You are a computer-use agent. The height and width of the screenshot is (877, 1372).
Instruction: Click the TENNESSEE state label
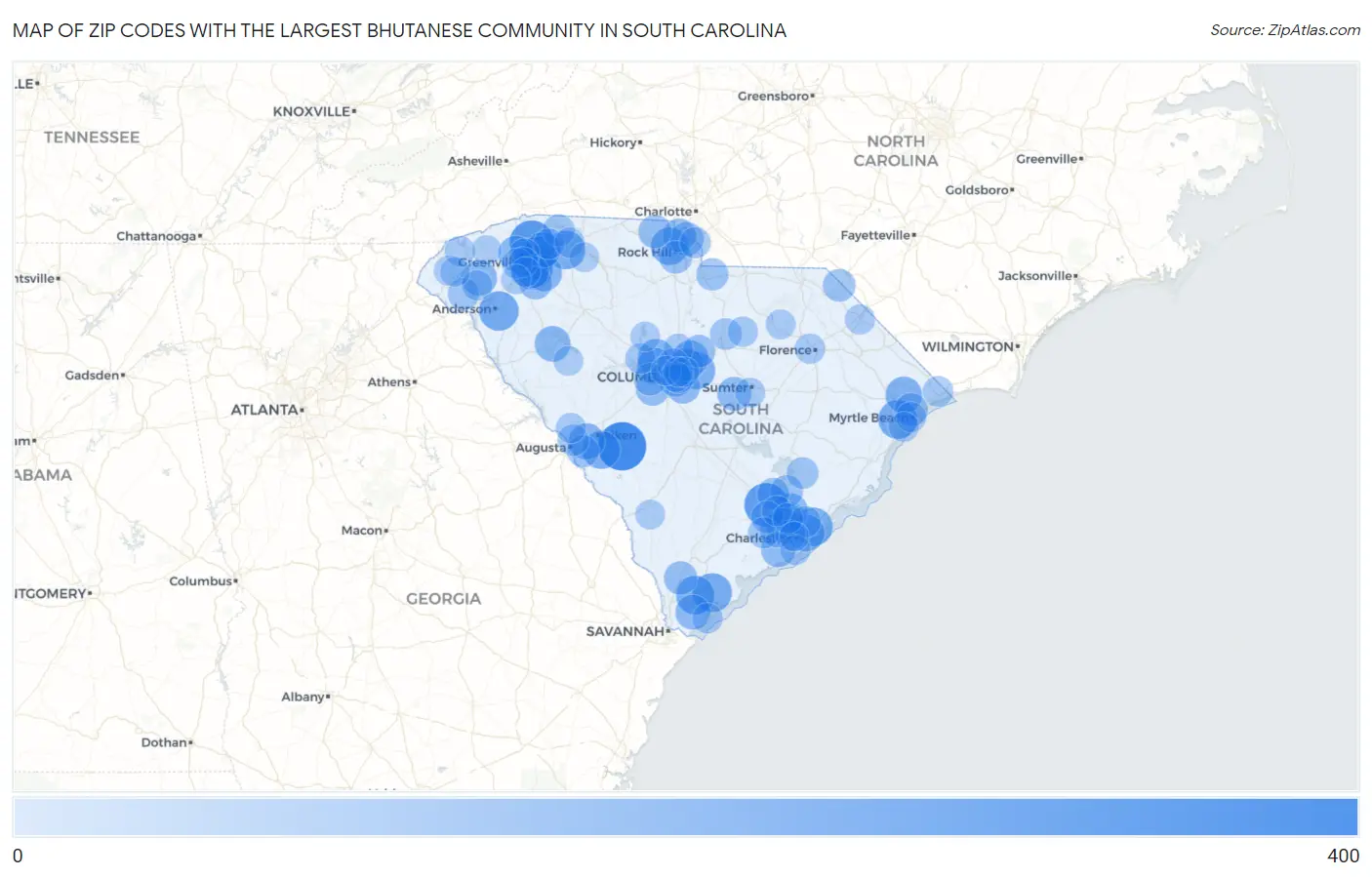coord(92,138)
